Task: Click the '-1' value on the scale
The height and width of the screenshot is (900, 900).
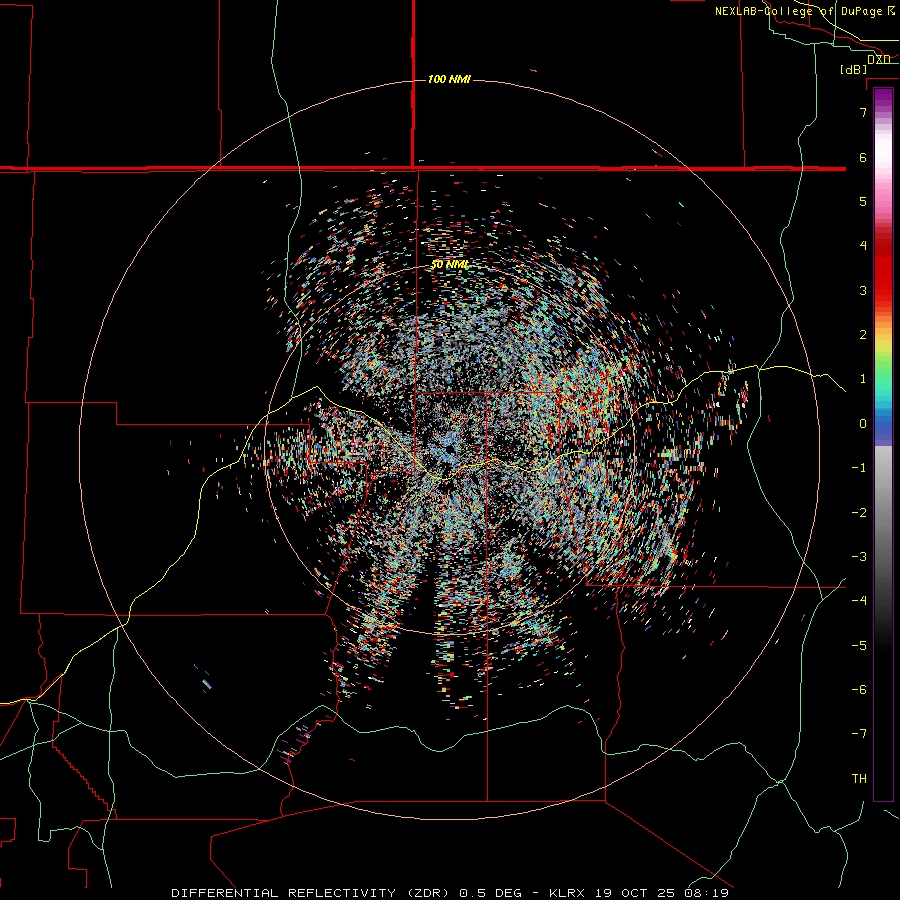Action: coord(859,468)
